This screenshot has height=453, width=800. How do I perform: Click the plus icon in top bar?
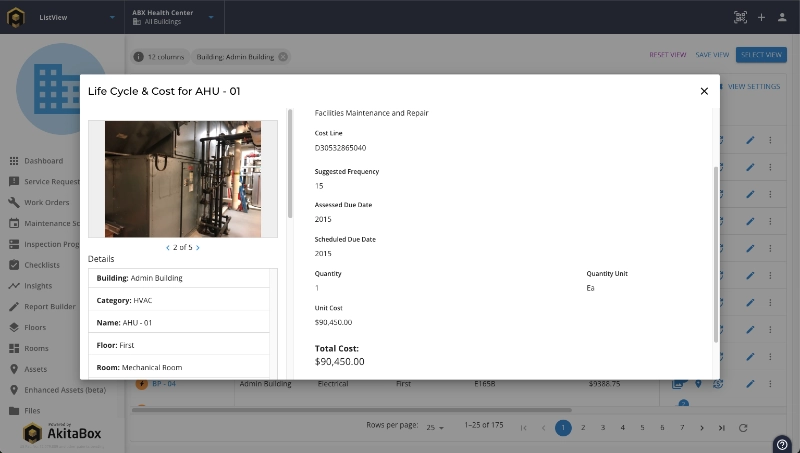[x=761, y=17]
